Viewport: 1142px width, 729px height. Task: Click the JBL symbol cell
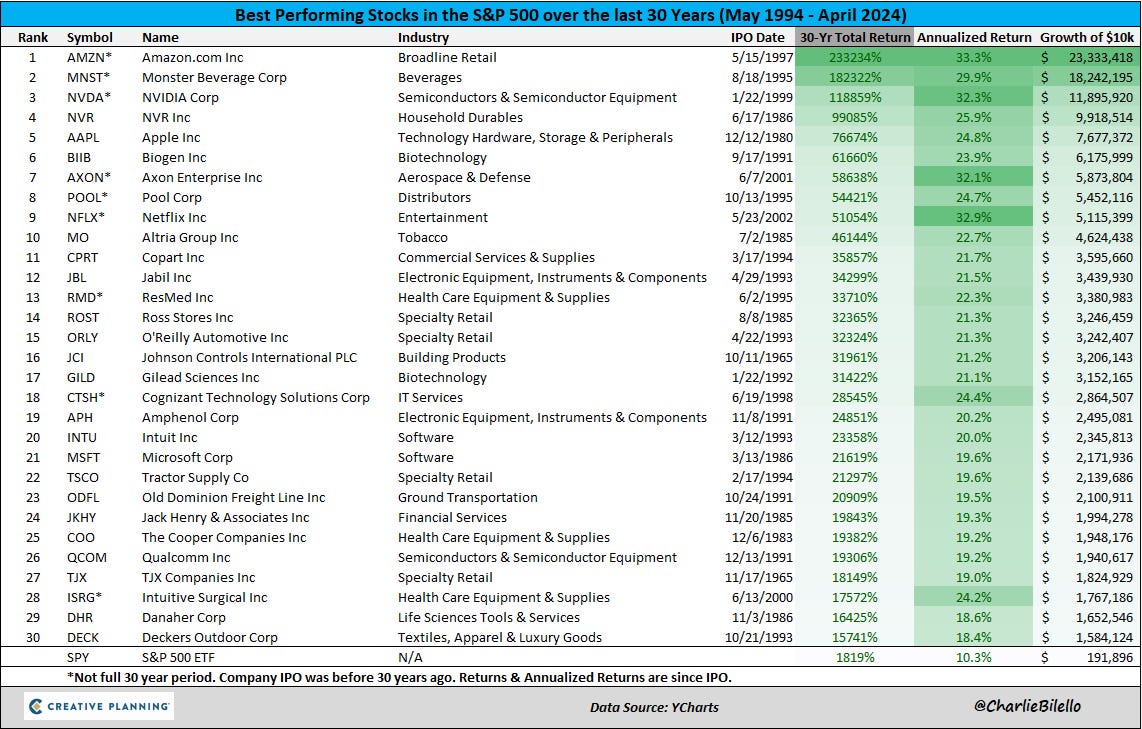coord(76,277)
